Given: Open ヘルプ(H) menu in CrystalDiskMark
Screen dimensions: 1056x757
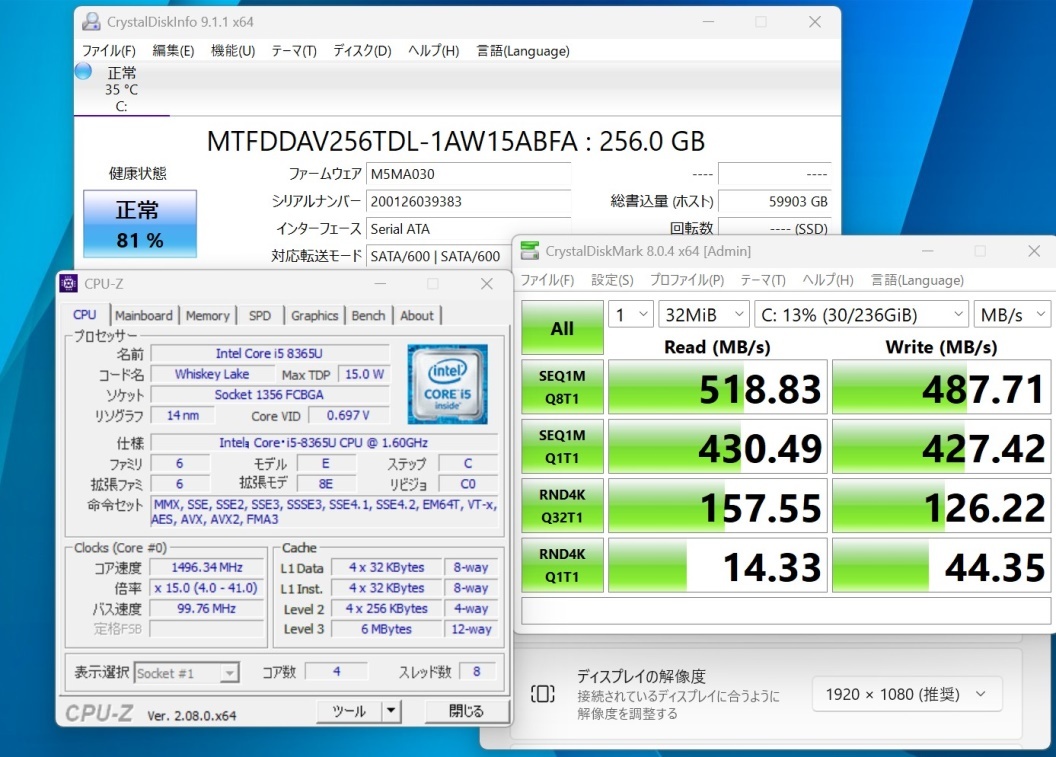Looking at the screenshot, I should tap(828, 279).
